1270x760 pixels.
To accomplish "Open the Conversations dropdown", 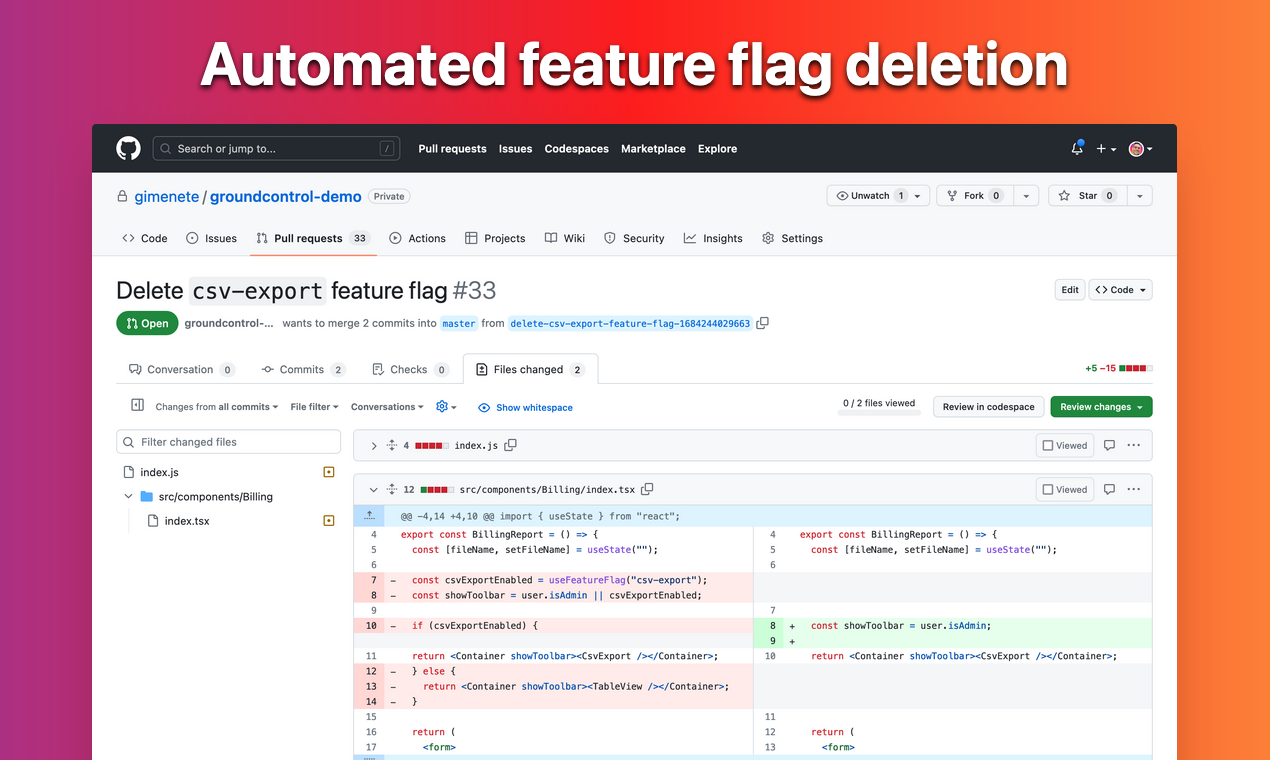I will coord(387,407).
